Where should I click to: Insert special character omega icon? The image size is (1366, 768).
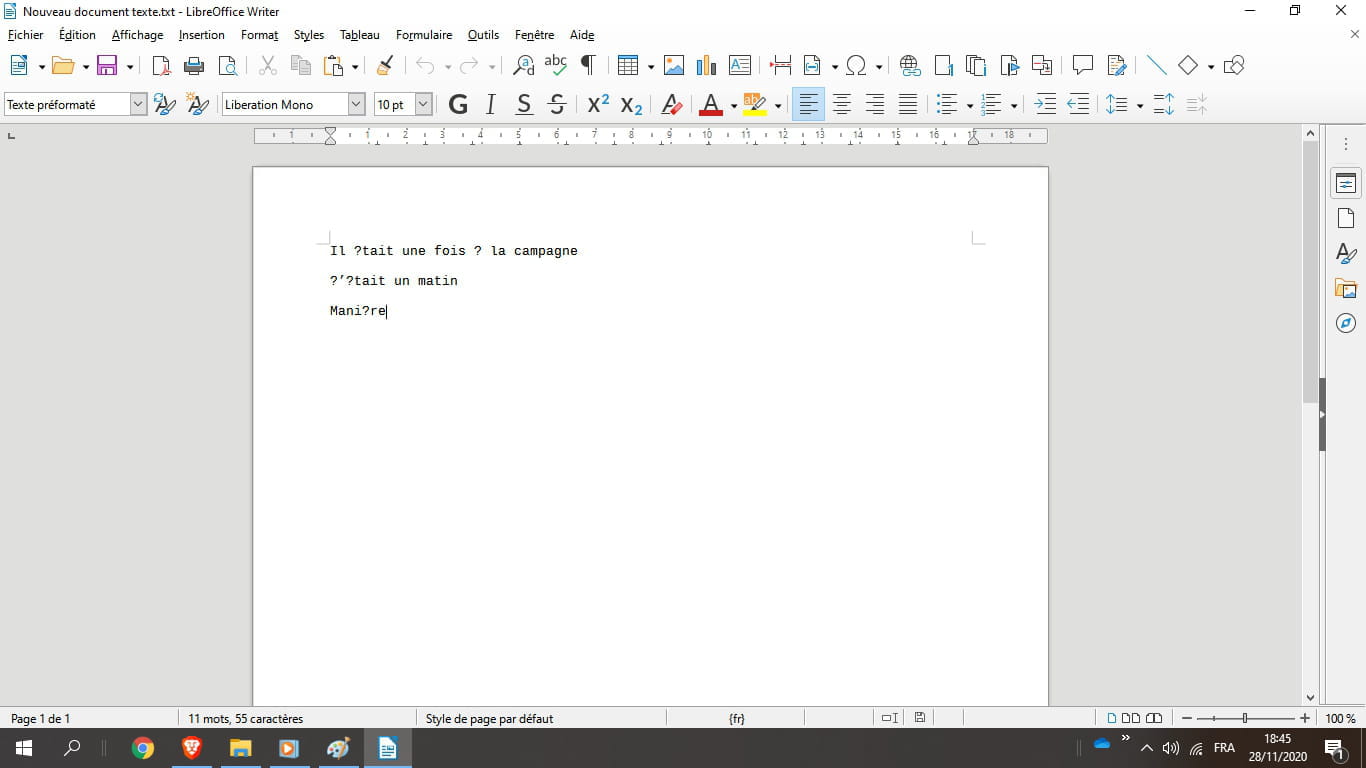pos(856,66)
